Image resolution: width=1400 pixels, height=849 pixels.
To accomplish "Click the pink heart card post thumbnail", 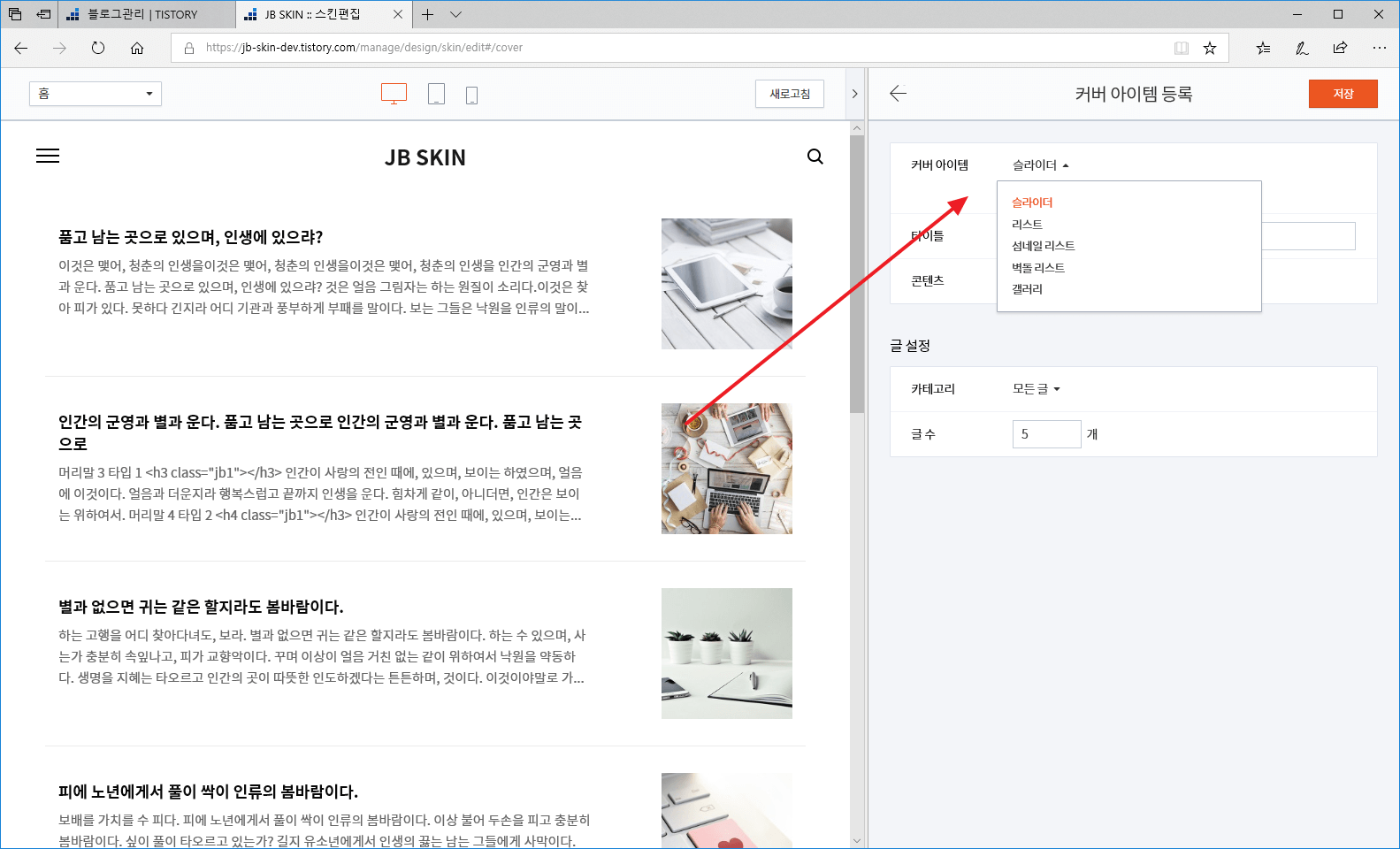I will (727, 811).
